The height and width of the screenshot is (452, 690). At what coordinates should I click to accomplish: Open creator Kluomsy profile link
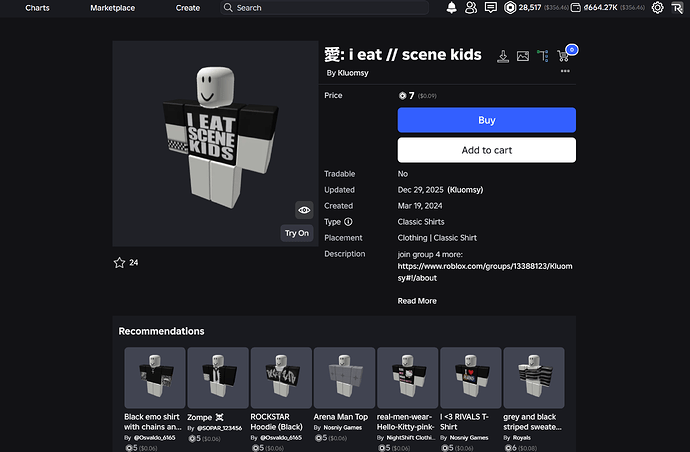[353, 73]
